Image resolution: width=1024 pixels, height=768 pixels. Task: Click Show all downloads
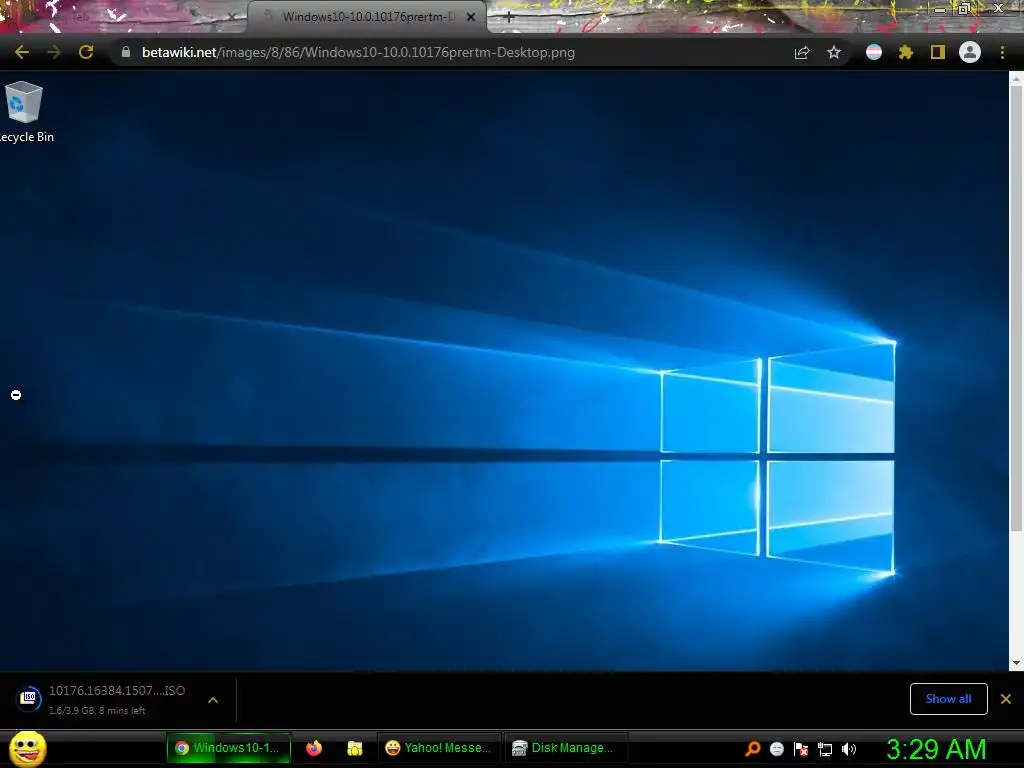pos(948,699)
